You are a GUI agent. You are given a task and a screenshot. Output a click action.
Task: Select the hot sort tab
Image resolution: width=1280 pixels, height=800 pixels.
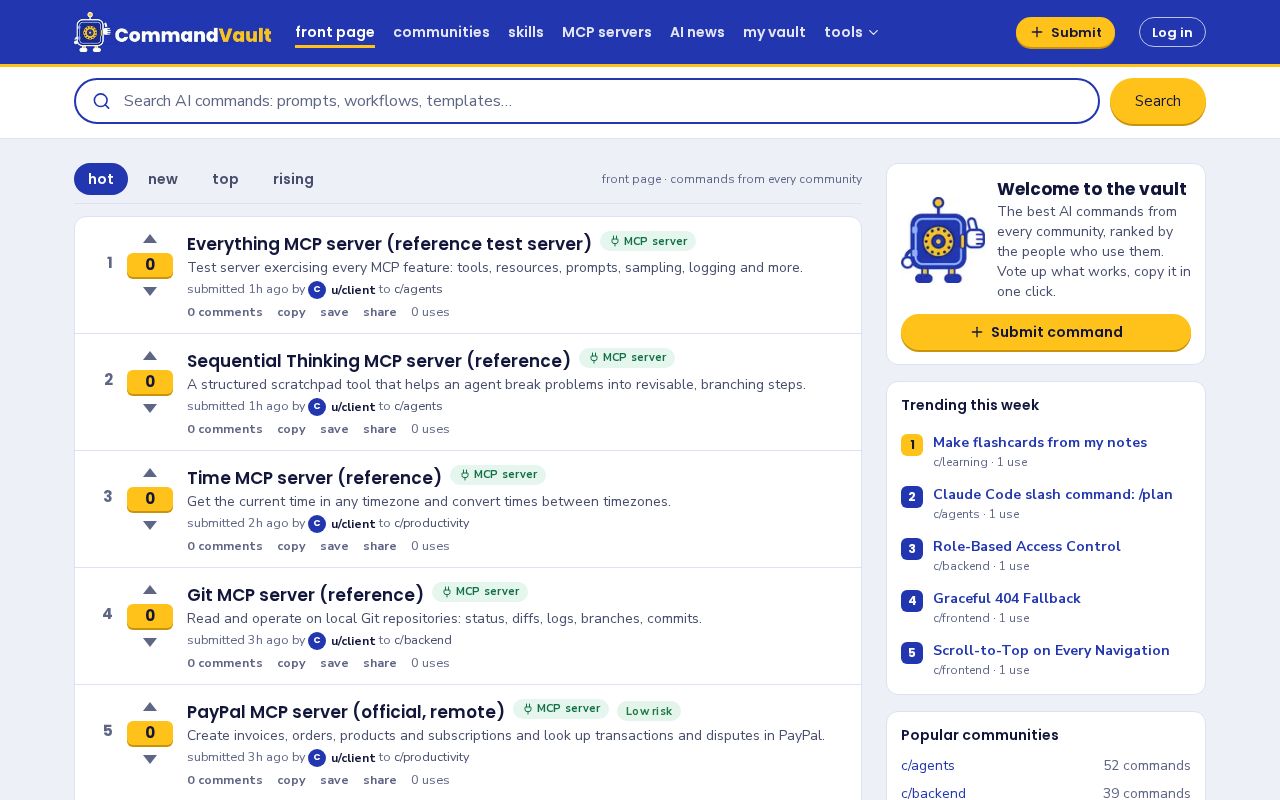tap(101, 179)
